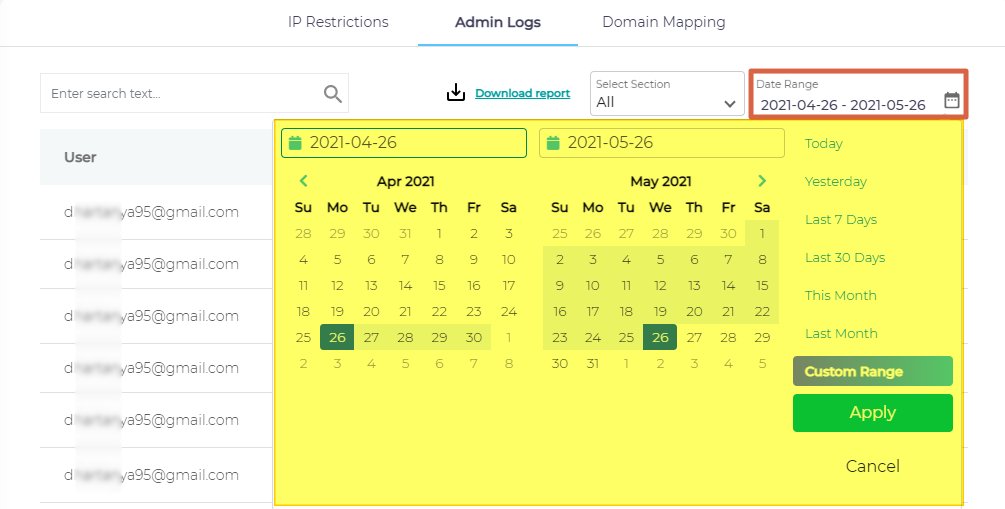Click the calendar icon in Date Range

pyautogui.click(x=952, y=100)
